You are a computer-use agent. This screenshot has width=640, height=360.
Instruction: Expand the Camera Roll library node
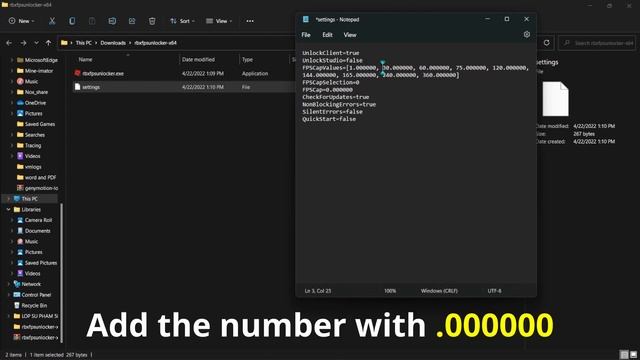click(x=12, y=220)
